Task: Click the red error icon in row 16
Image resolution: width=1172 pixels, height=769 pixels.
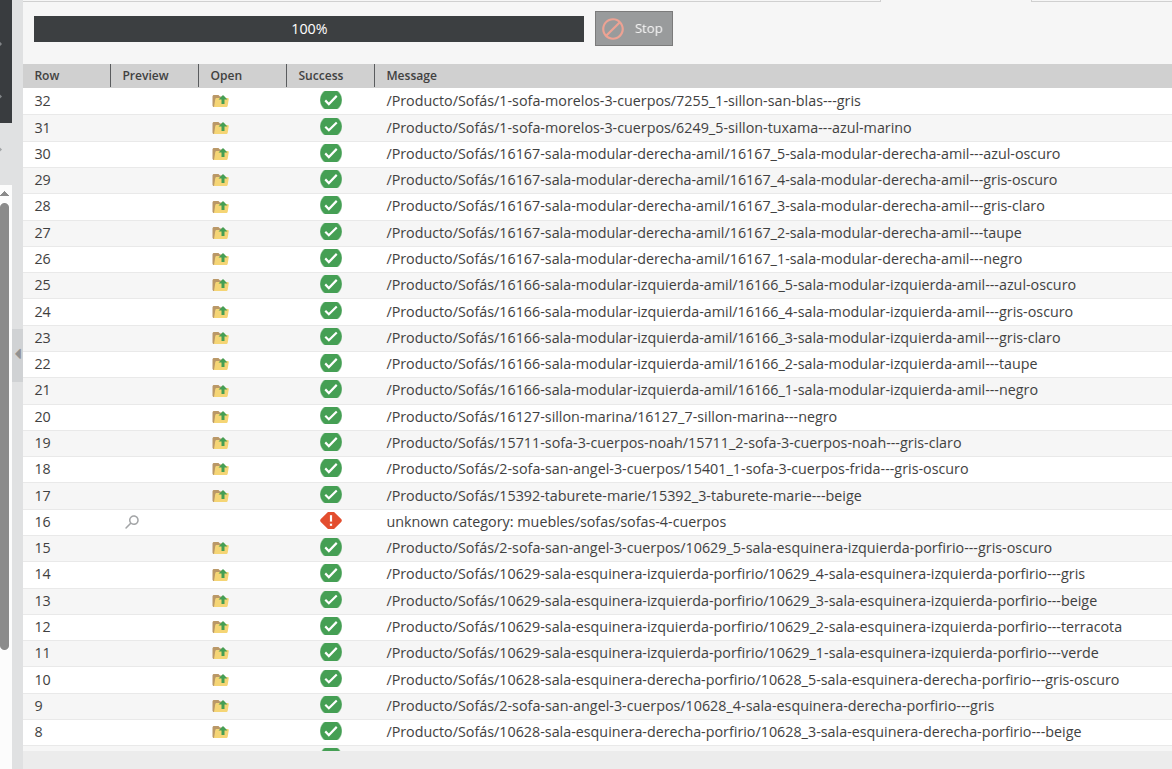Action: point(331,521)
